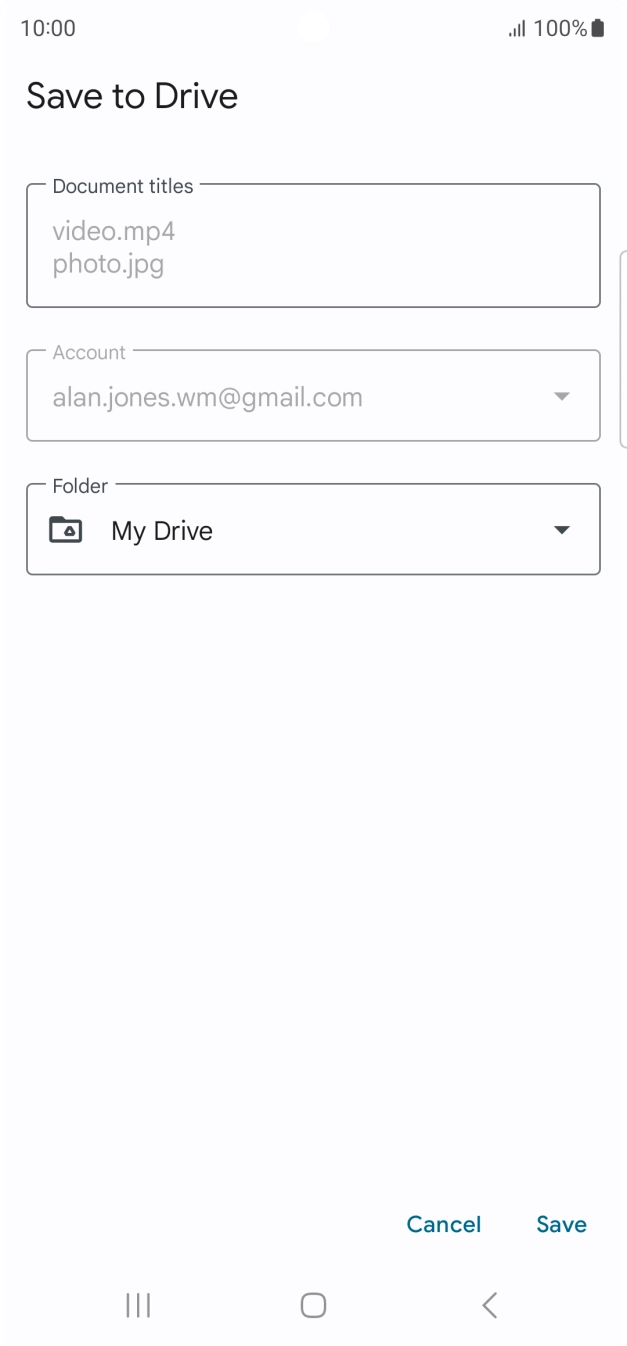The width and height of the screenshot is (627, 1346).
Task: Cancel saving to Drive
Action: tap(444, 1224)
